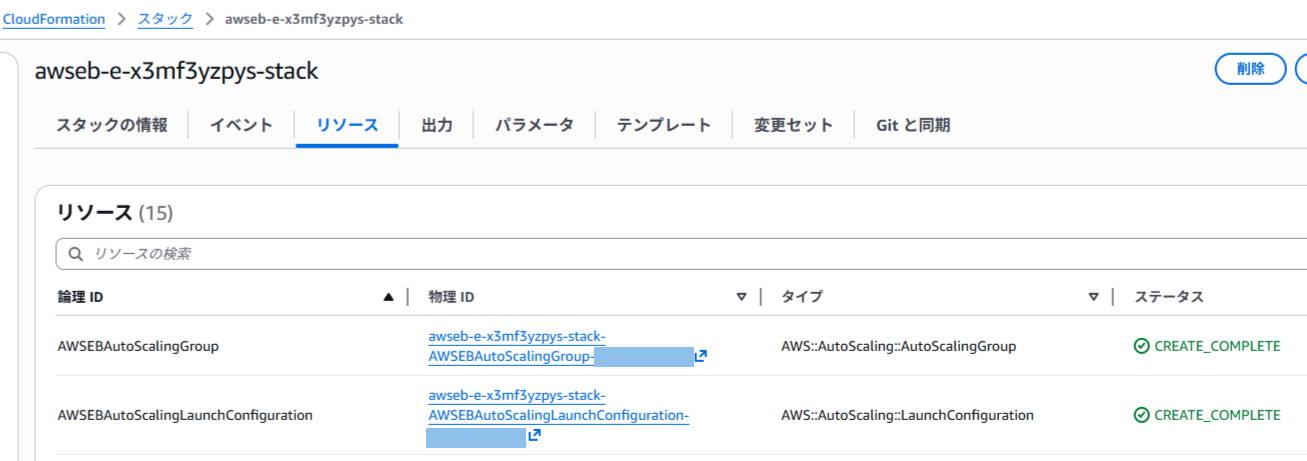Screen dimensions: 1307x461
Task: Open AWSEBAutoScalingGroup physical ID link
Action: (x=517, y=346)
